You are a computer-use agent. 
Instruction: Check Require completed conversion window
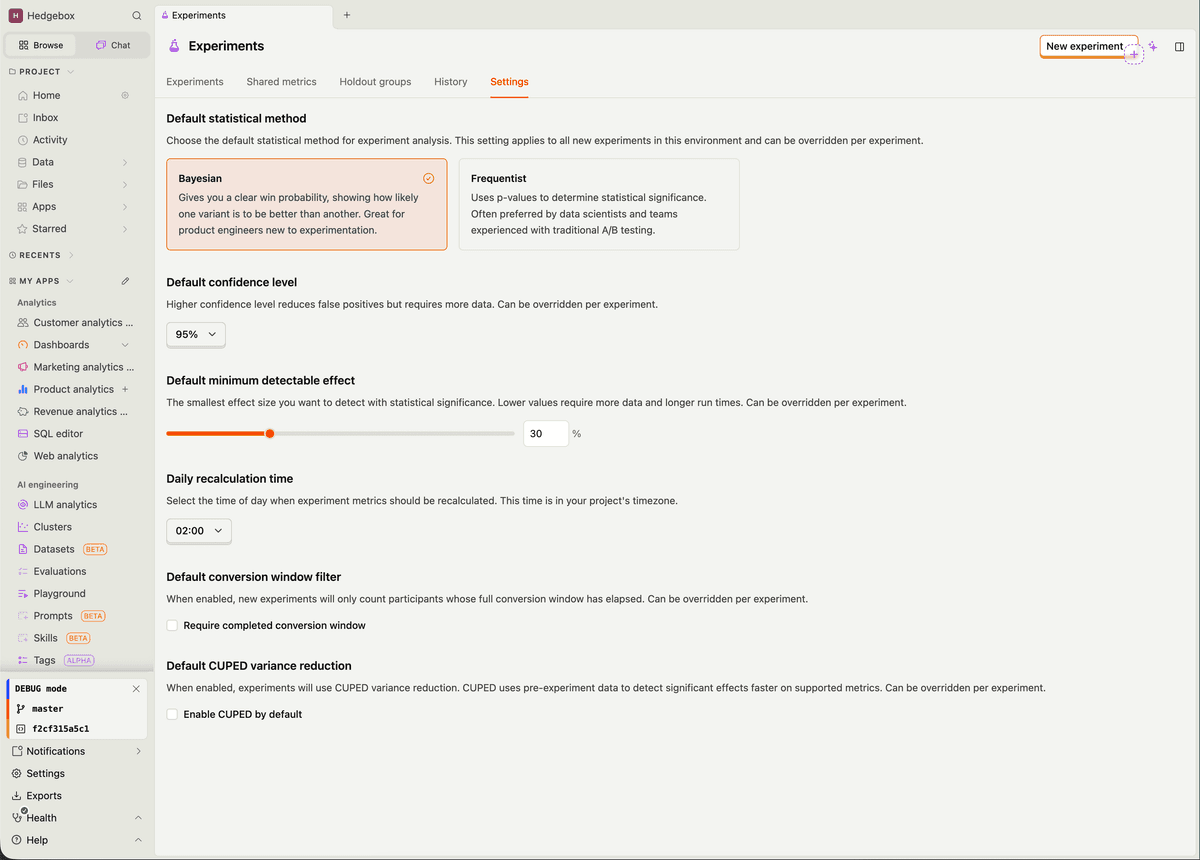point(172,626)
